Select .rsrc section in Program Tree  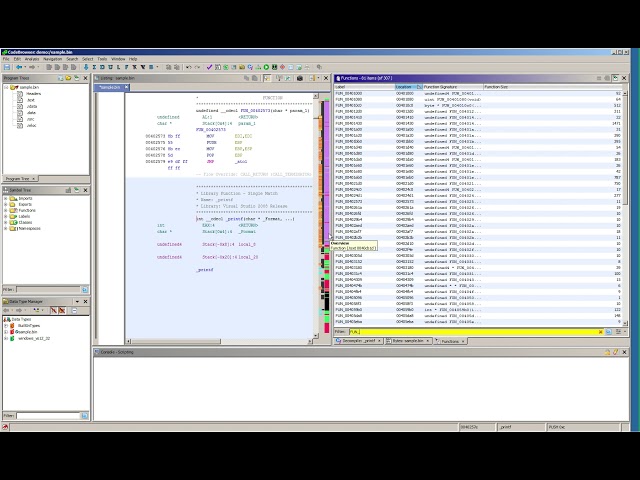pos(30,119)
